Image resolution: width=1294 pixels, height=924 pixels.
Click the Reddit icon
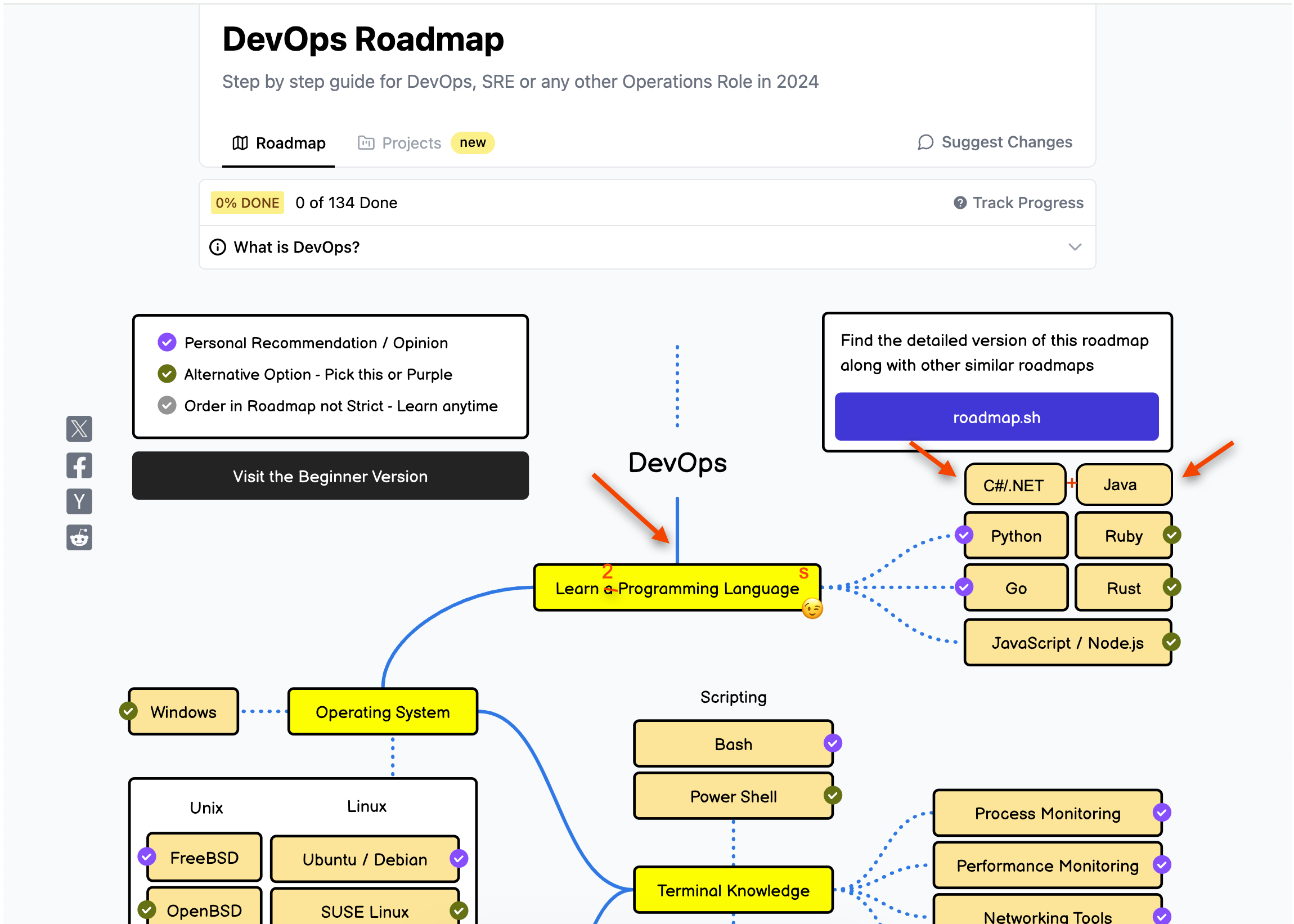[x=80, y=538]
